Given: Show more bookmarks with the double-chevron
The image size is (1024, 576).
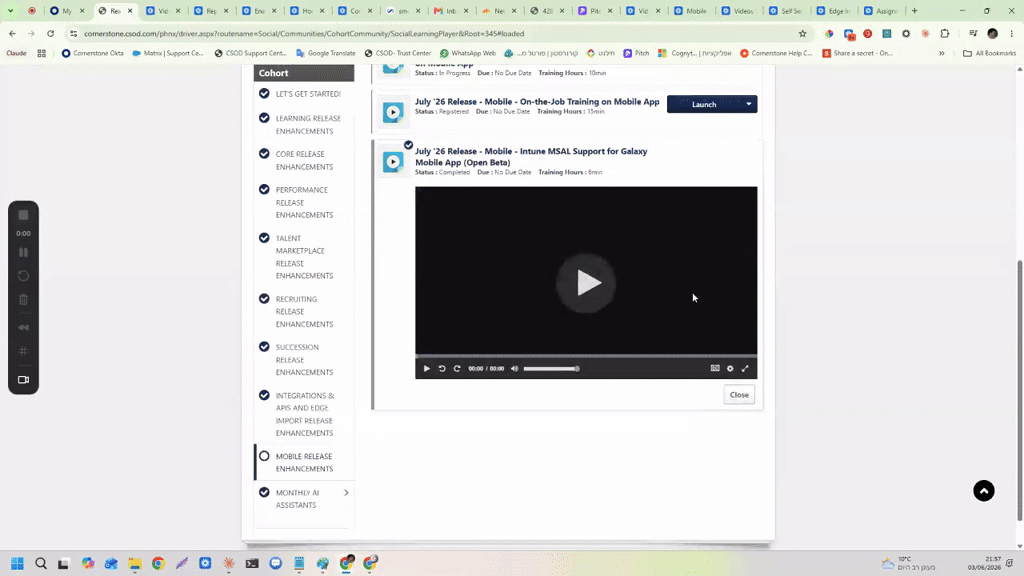Looking at the screenshot, I should [x=942, y=53].
